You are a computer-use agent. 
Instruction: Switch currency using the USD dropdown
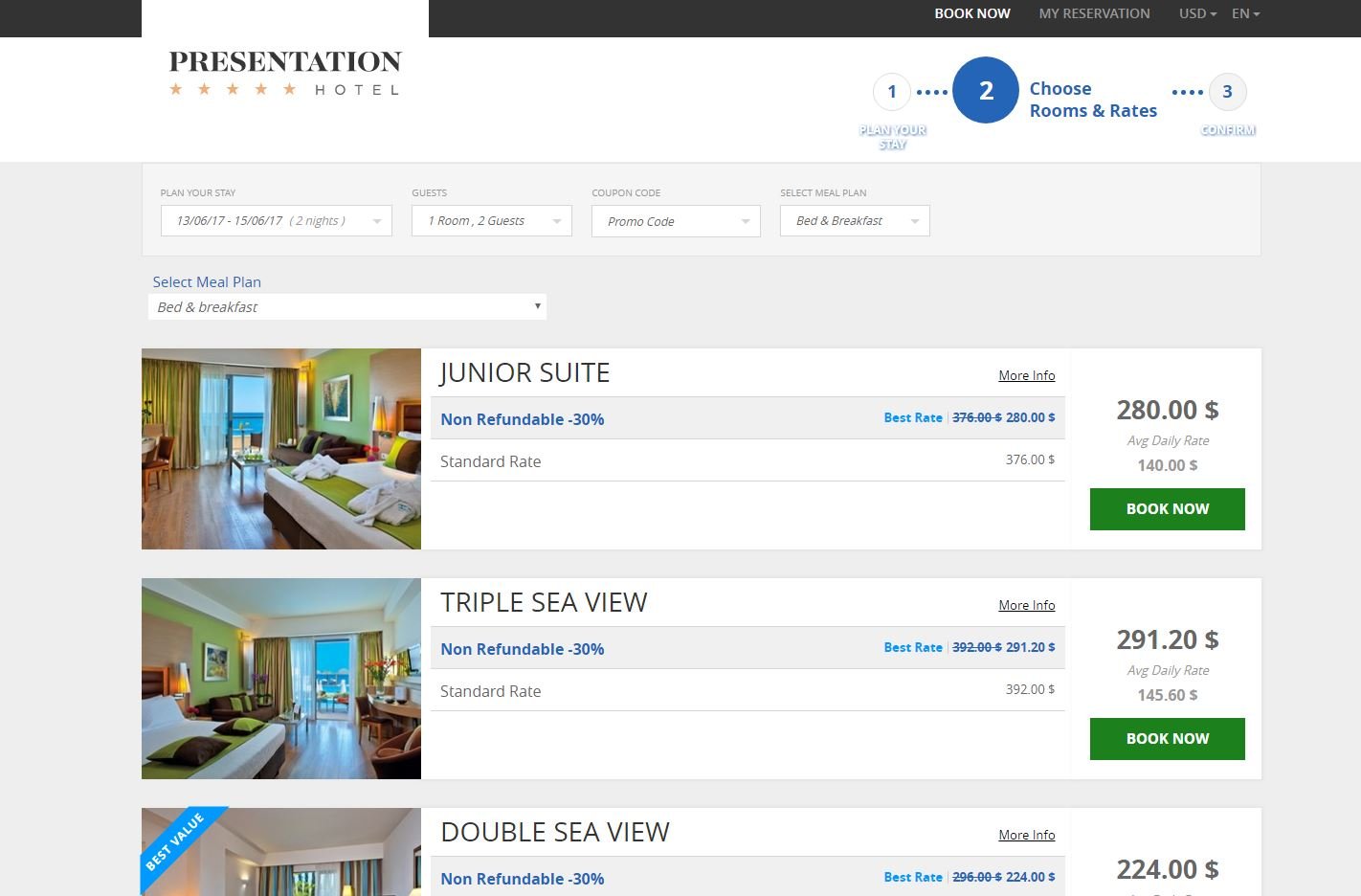1195,13
